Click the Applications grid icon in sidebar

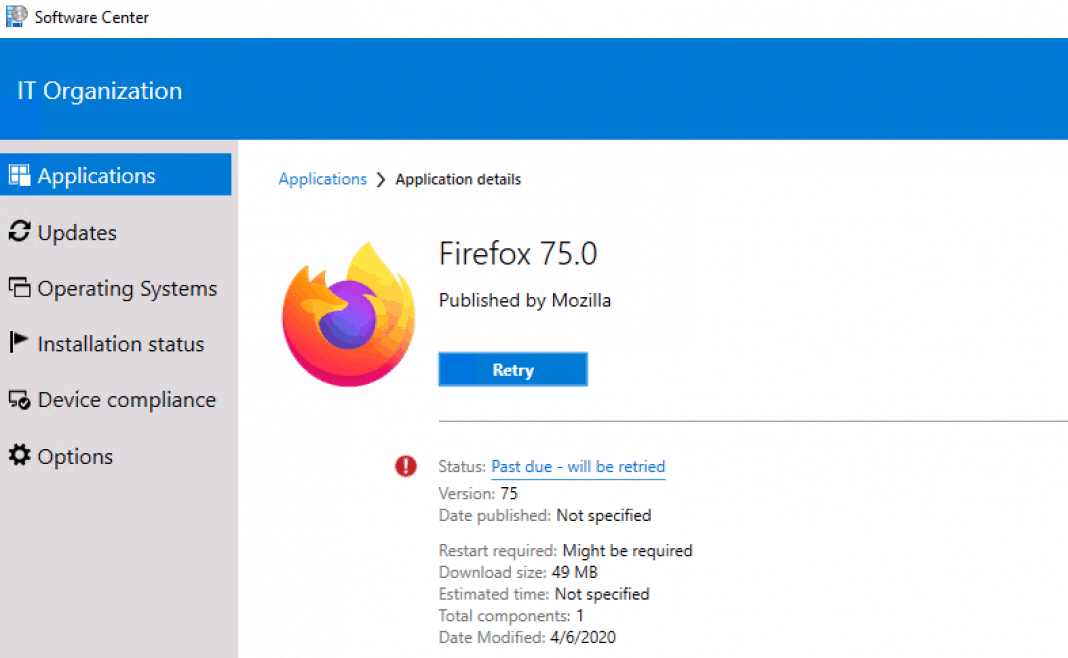(19, 176)
